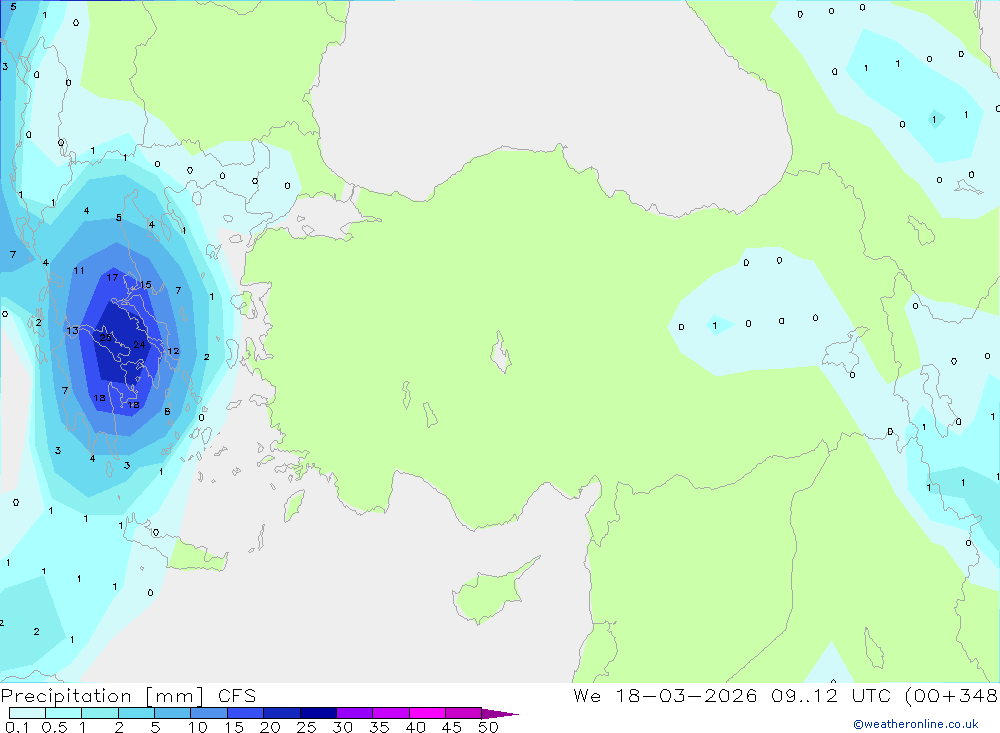Click the '8' precipitation value on the map
The width and height of the screenshot is (1000, 733).
coord(167,411)
